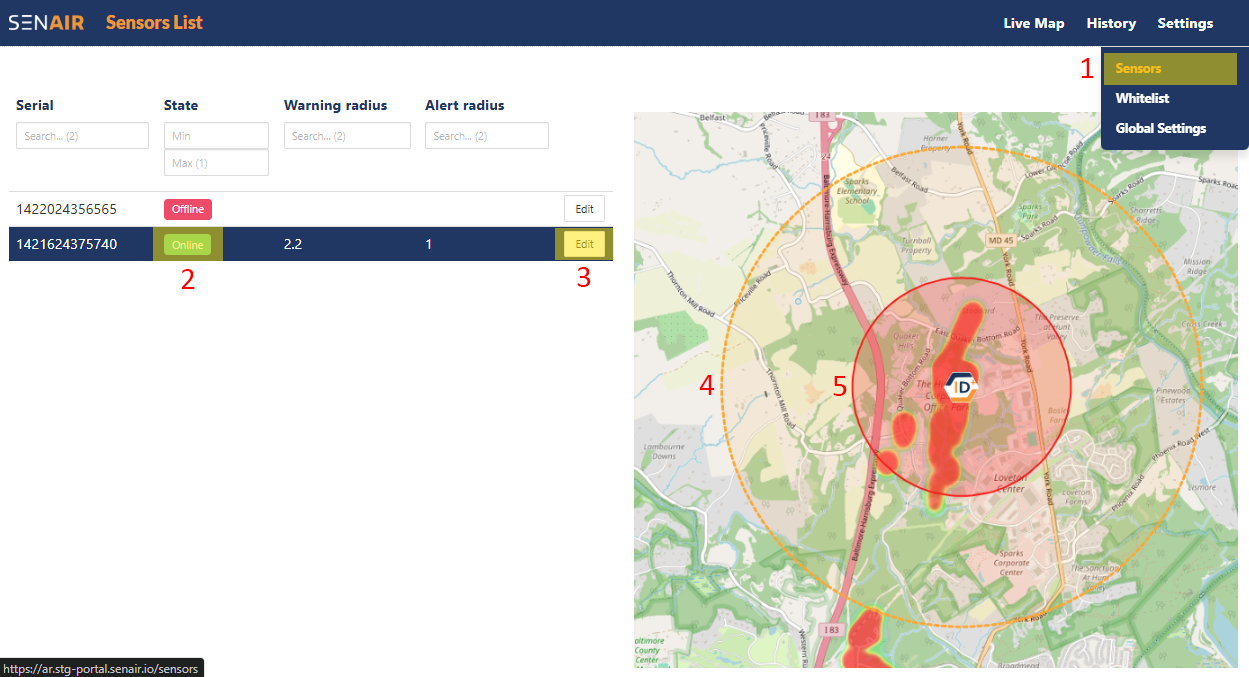Image resolution: width=1249 pixels, height=677 pixels.
Task: Select Whitelist in Settings dropdown
Action: 1142,98
